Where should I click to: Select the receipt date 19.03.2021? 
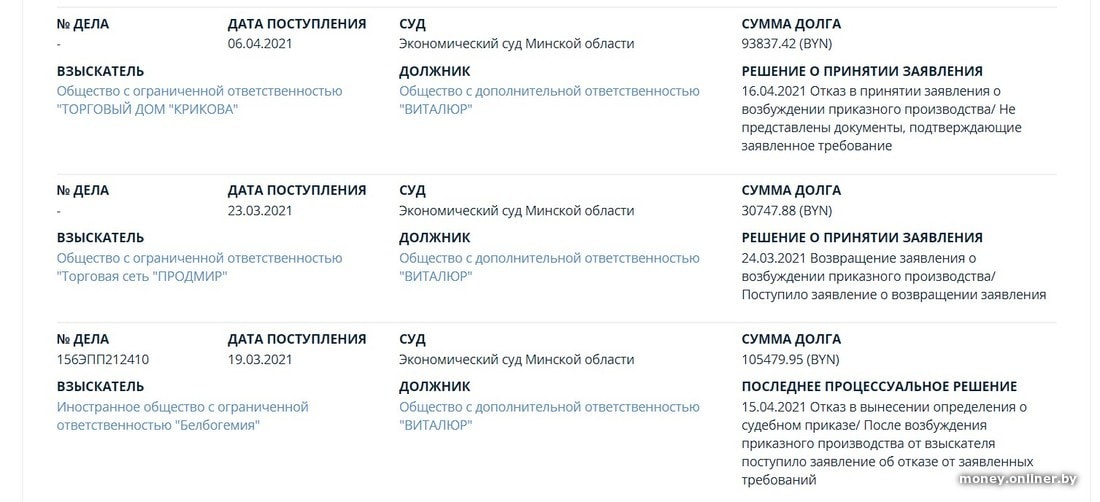[260, 360]
